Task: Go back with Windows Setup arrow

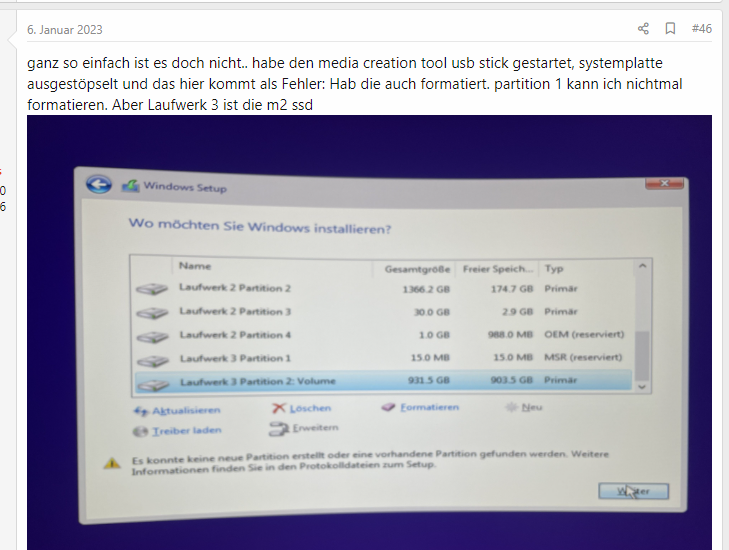Action: tap(99, 185)
